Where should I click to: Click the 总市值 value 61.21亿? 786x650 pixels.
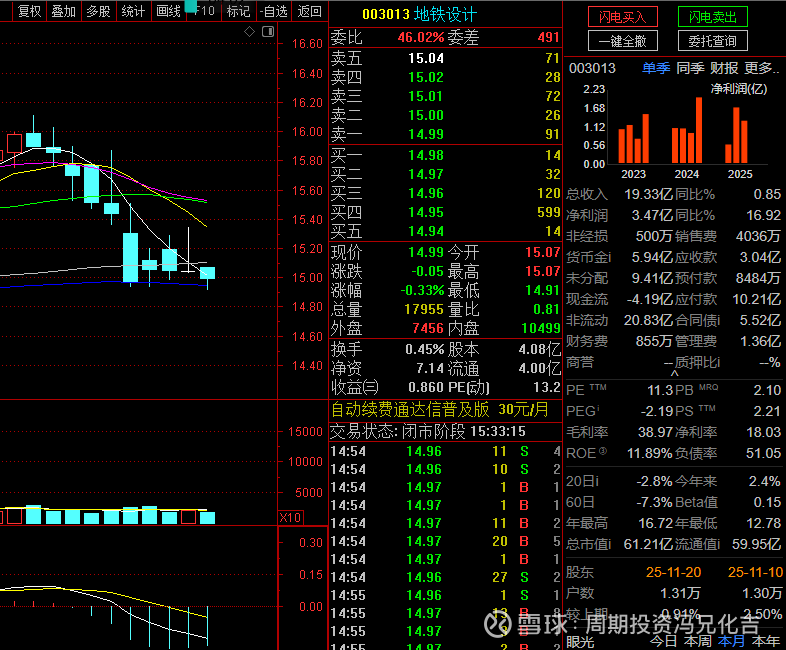click(x=648, y=544)
